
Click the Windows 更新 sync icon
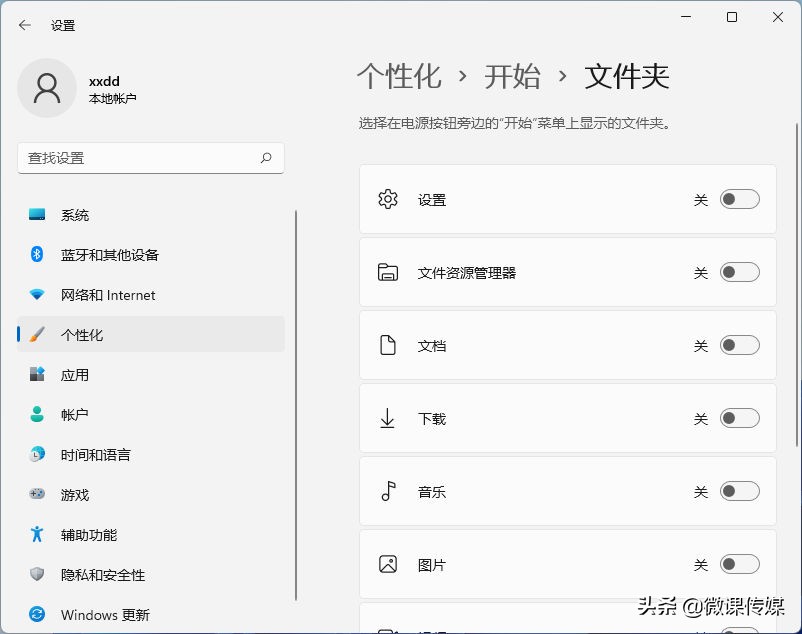coord(37,614)
